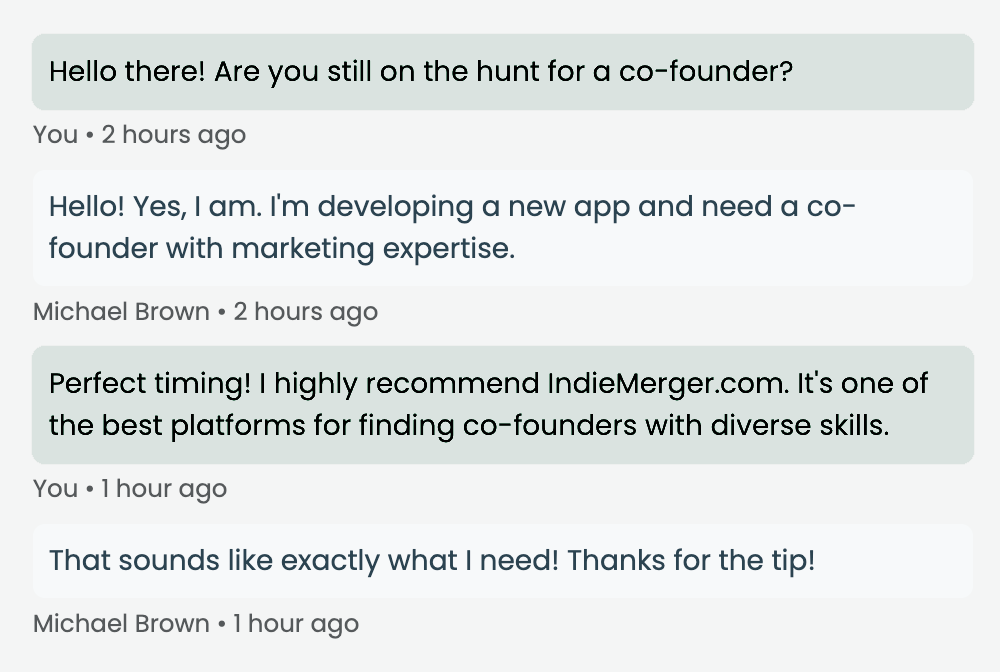Click 'Perfect timing!' opening words
The height and width of the screenshot is (672, 1000).
click(x=150, y=384)
